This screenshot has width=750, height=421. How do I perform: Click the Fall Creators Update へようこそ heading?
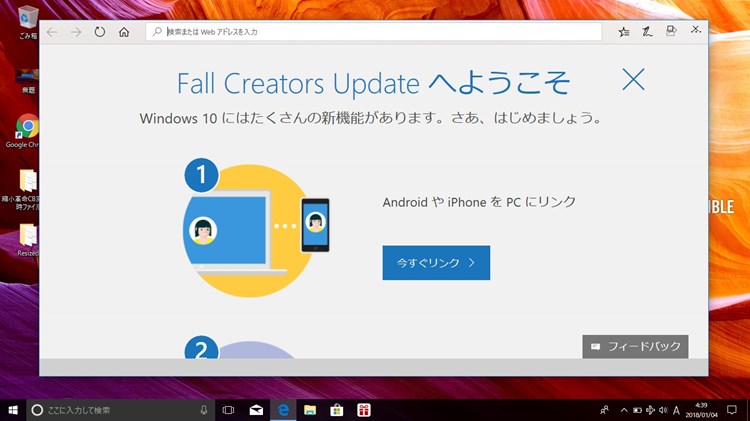[374, 83]
